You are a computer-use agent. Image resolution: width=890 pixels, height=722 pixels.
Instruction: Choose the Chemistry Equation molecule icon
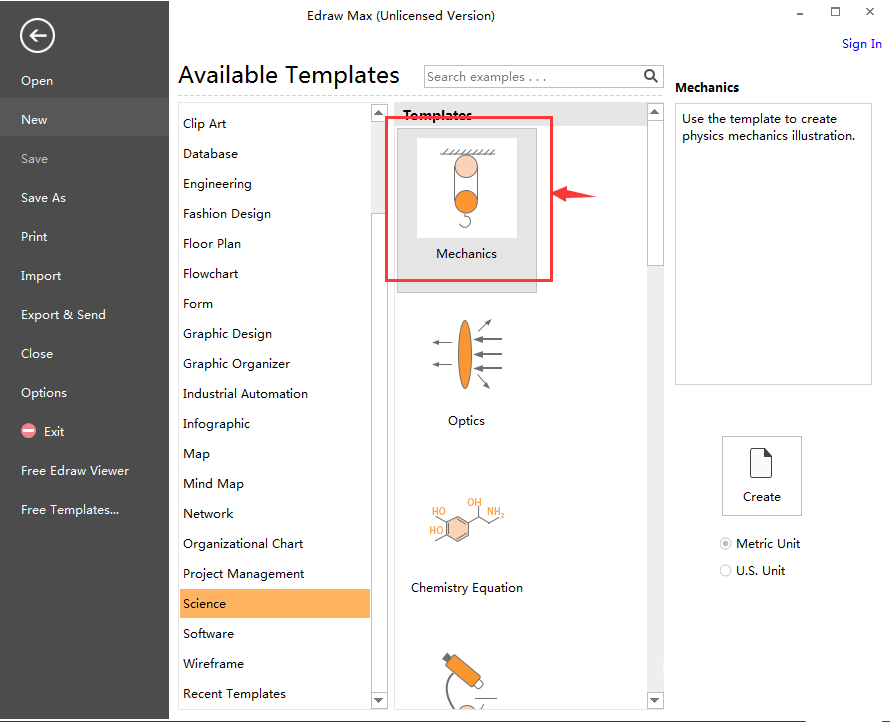(x=466, y=521)
